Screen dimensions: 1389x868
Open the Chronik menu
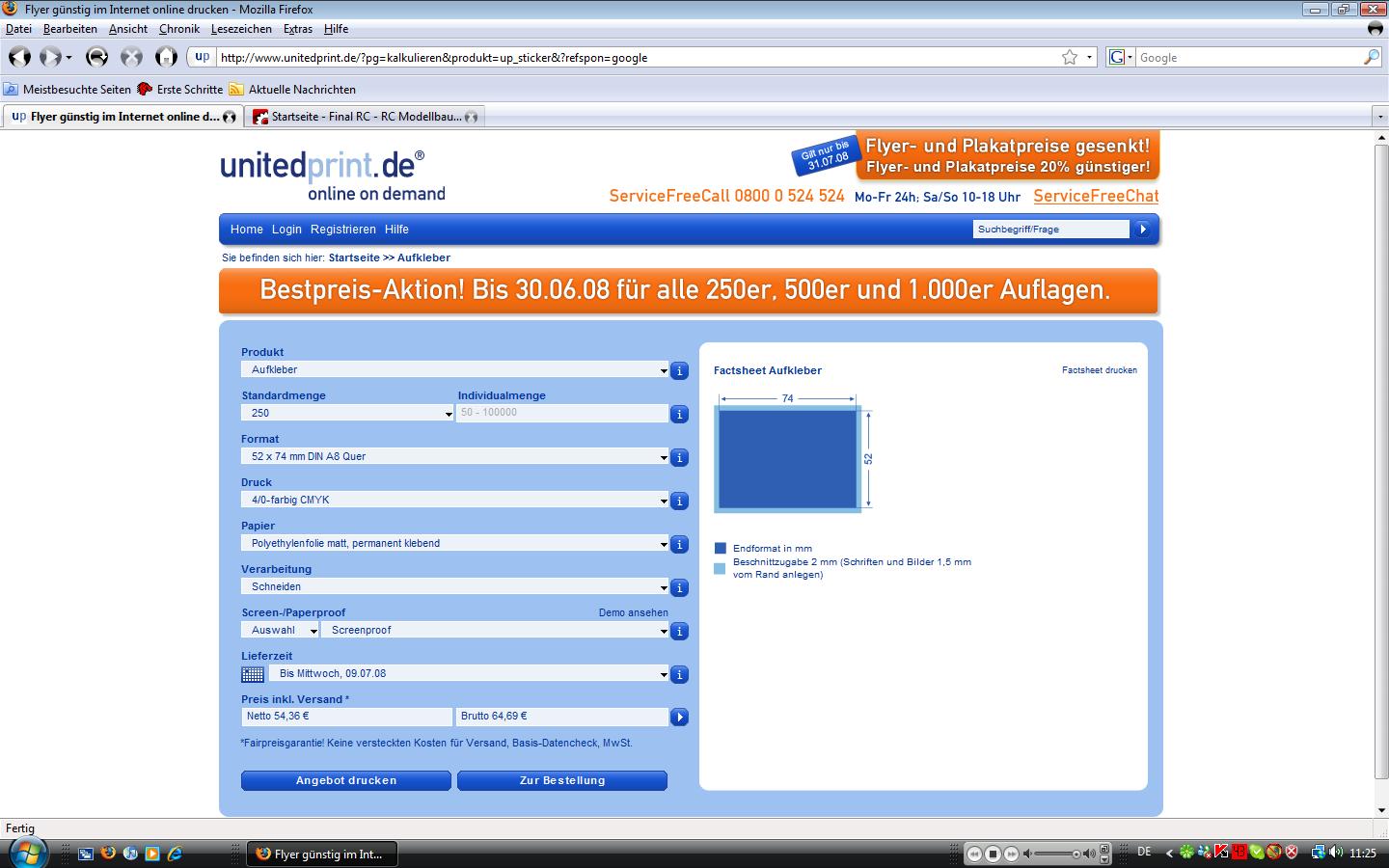pyautogui.click(x=178, y=29)
